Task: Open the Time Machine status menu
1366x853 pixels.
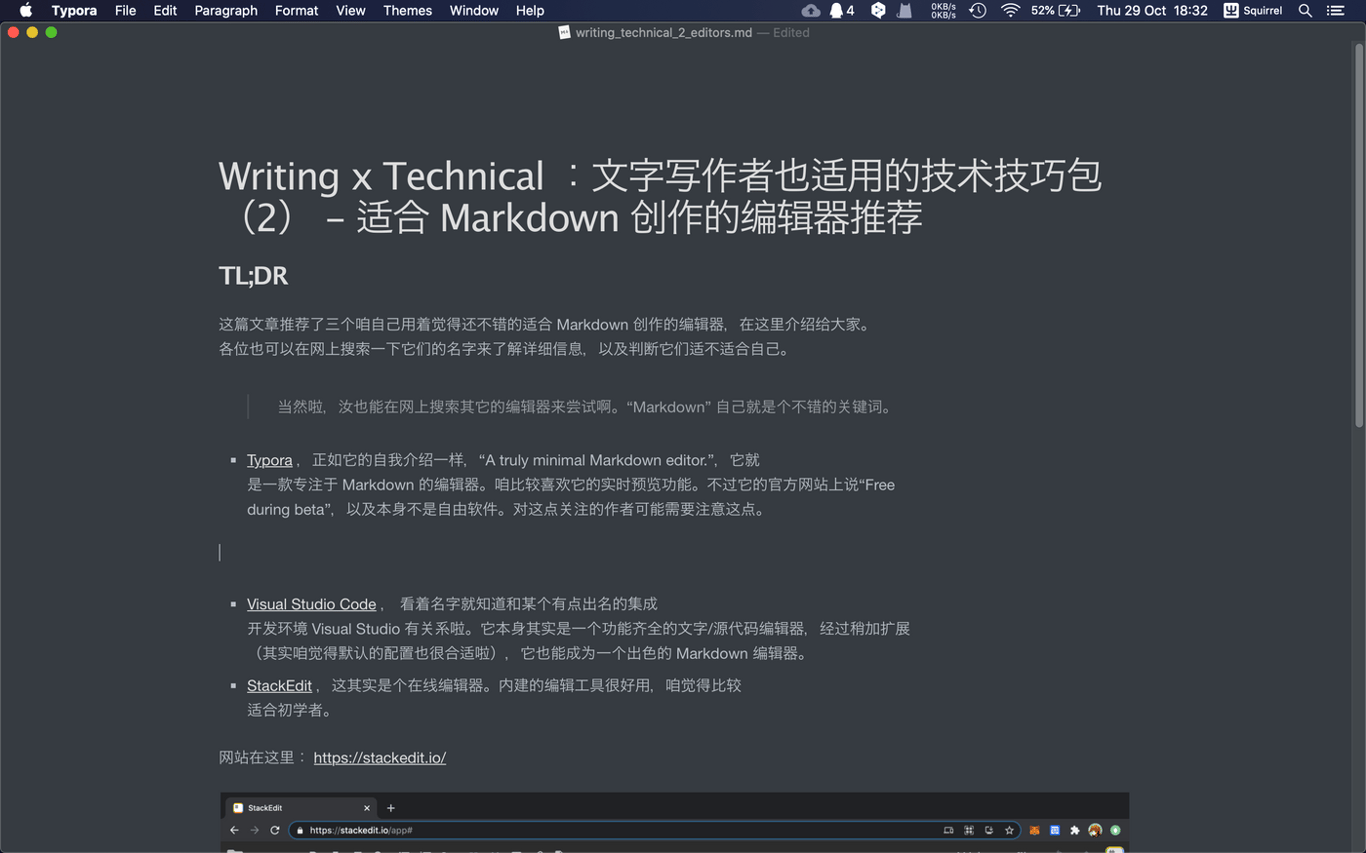Action: click(978, 10)
